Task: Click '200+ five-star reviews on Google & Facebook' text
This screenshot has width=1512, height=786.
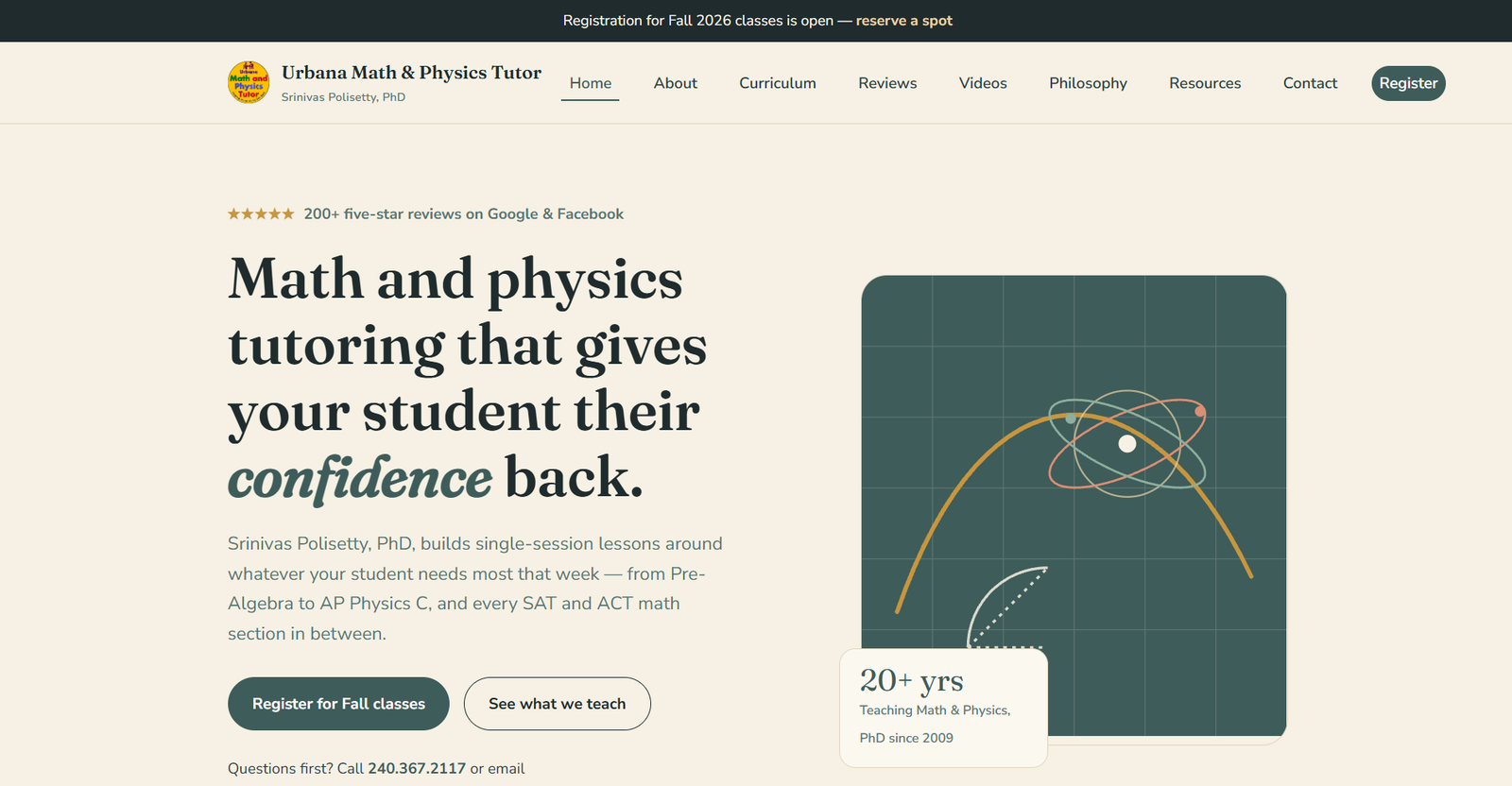Action: (464, 214)
